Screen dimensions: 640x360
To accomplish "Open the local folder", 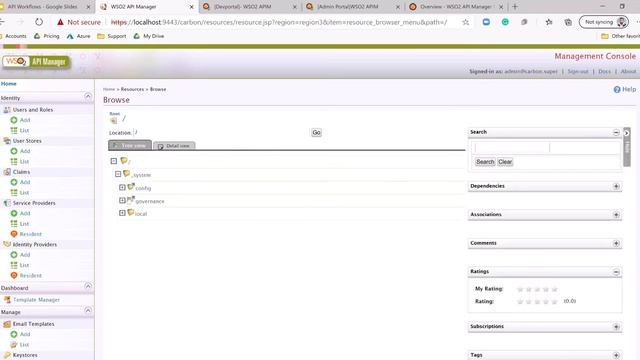I will [141, 214].
